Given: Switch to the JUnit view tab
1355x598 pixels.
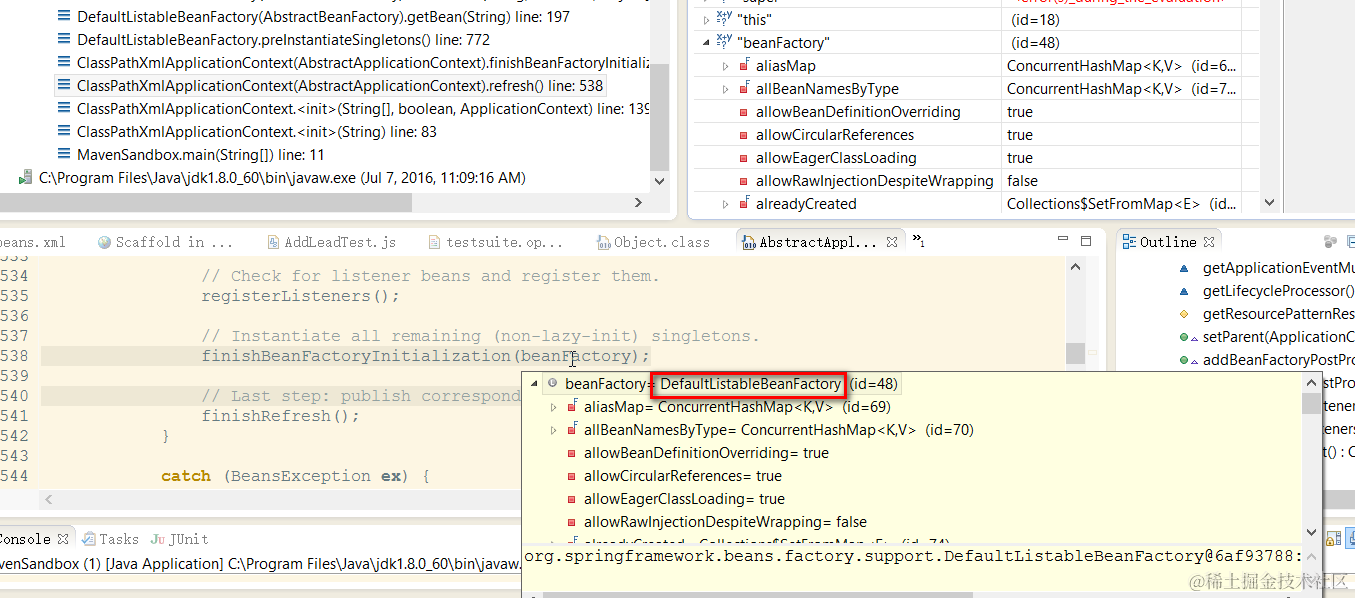Looking at the screenshot, I should [x=179, y=539].
